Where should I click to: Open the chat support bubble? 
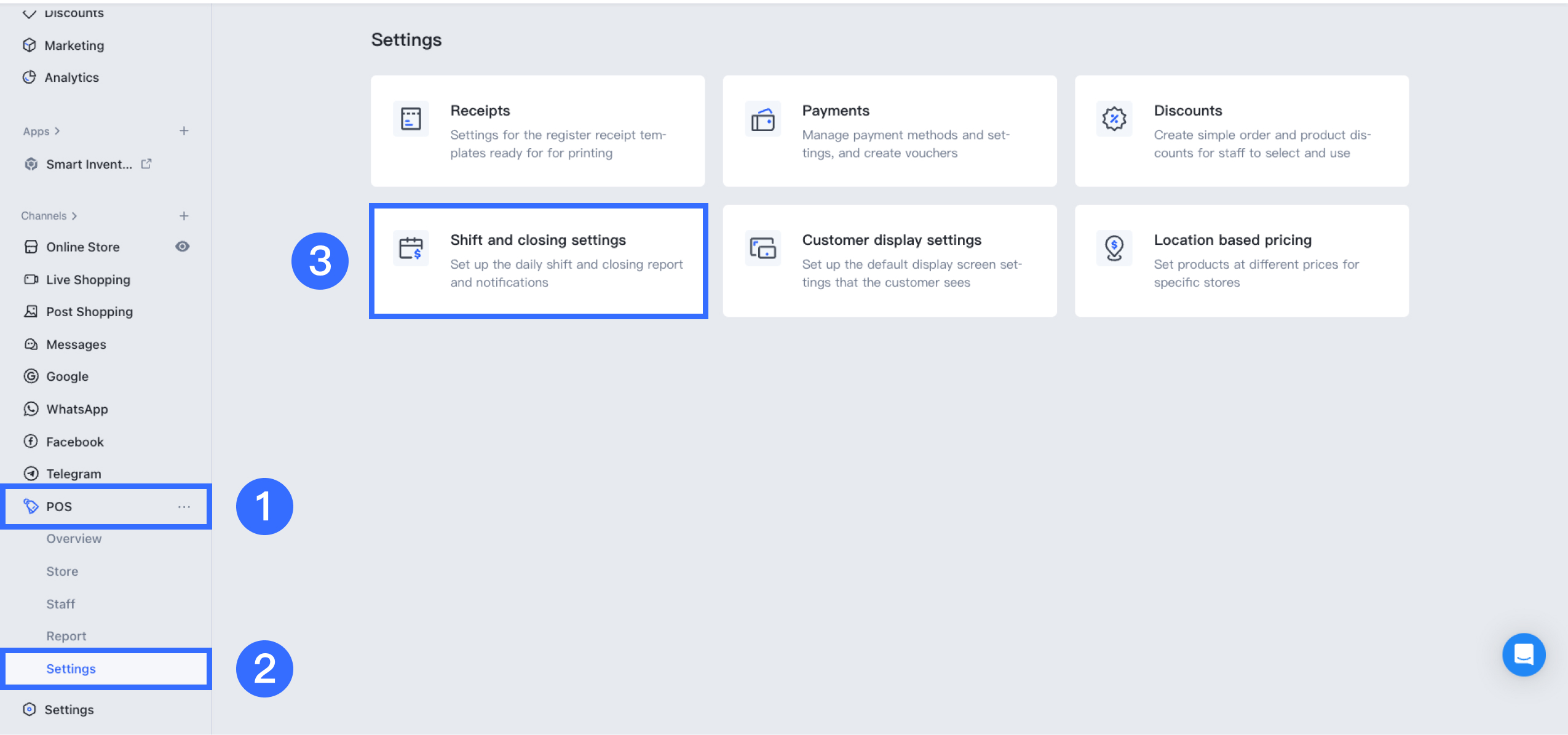(x=1523, y=654)
